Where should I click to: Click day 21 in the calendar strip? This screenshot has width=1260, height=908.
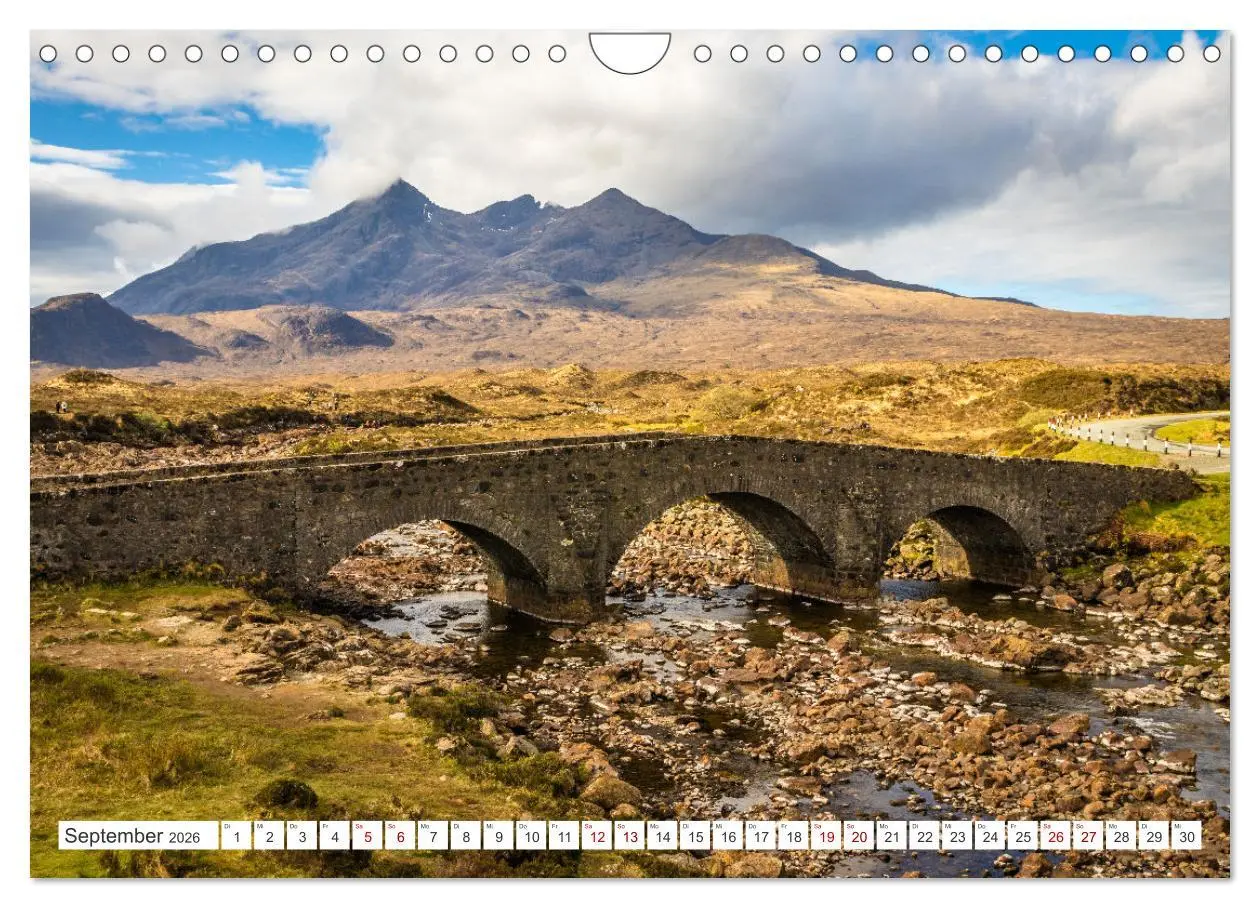[x=892, y=836]
